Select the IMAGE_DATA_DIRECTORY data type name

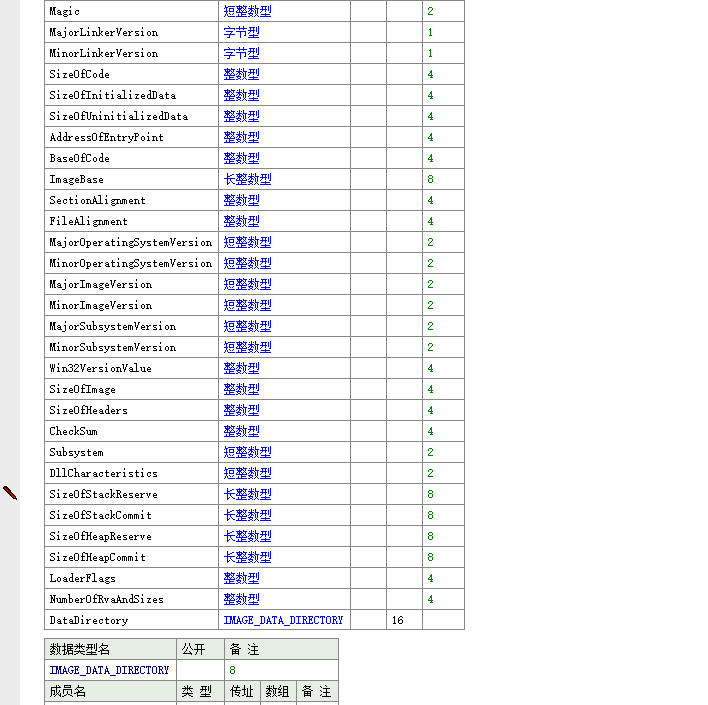pos(109,670)
